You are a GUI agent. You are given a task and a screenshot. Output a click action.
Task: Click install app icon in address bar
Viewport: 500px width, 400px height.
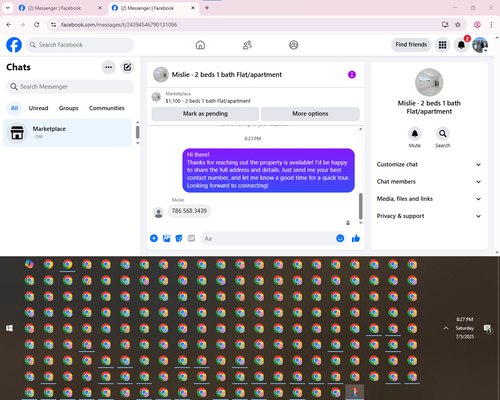[445, 24]
